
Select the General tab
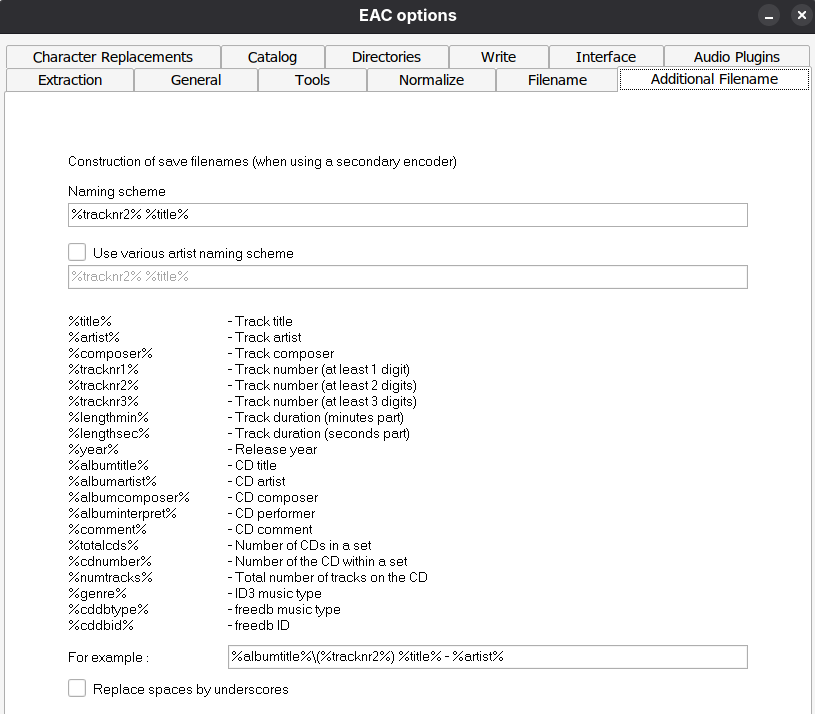pos(196,80)
